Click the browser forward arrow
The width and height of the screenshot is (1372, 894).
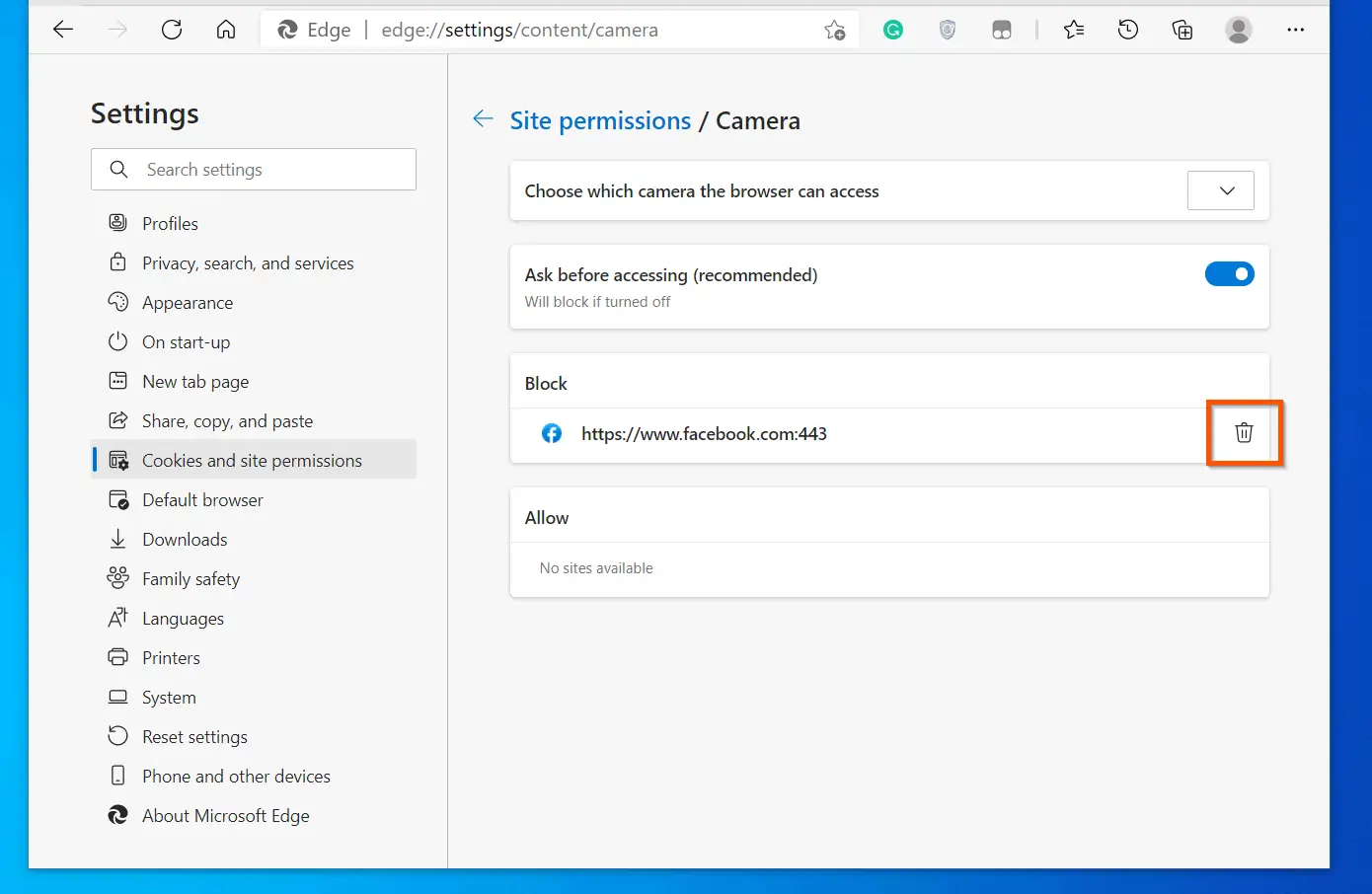point(117,30)
